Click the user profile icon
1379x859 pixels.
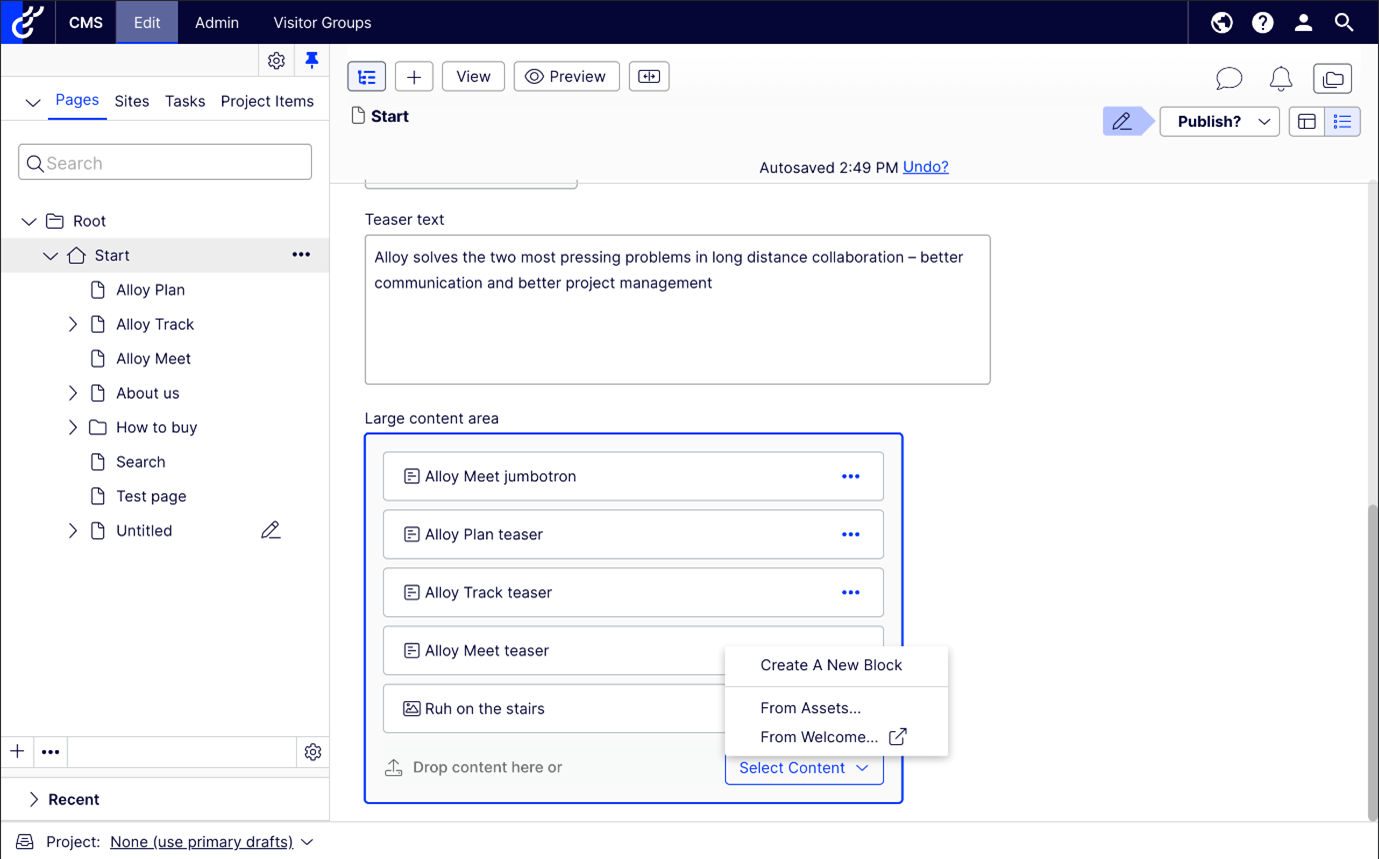click(x=1303, y=22)
